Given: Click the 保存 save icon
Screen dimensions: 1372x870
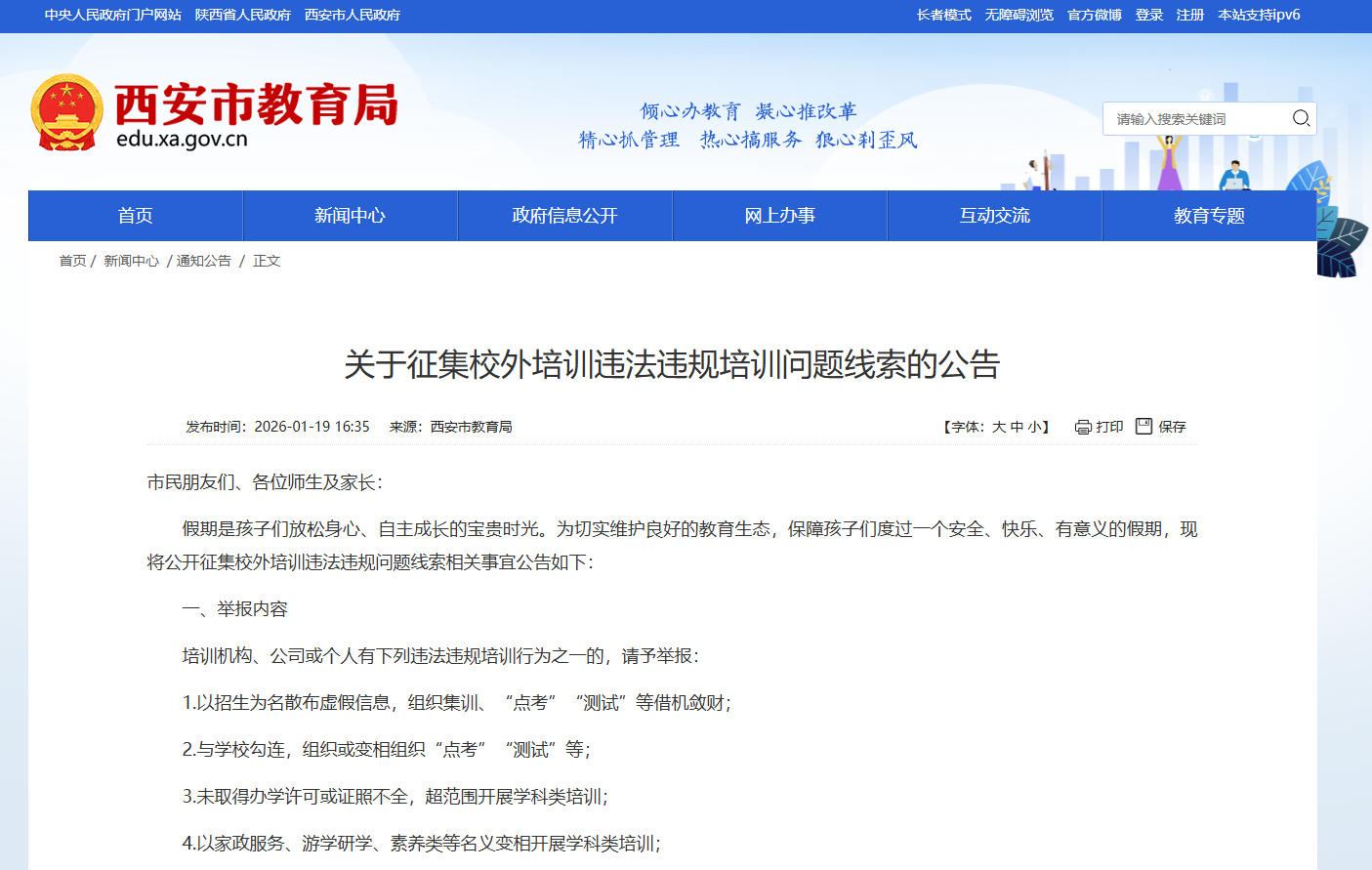Looking at the screenshot, I should tap(1143, 426).
